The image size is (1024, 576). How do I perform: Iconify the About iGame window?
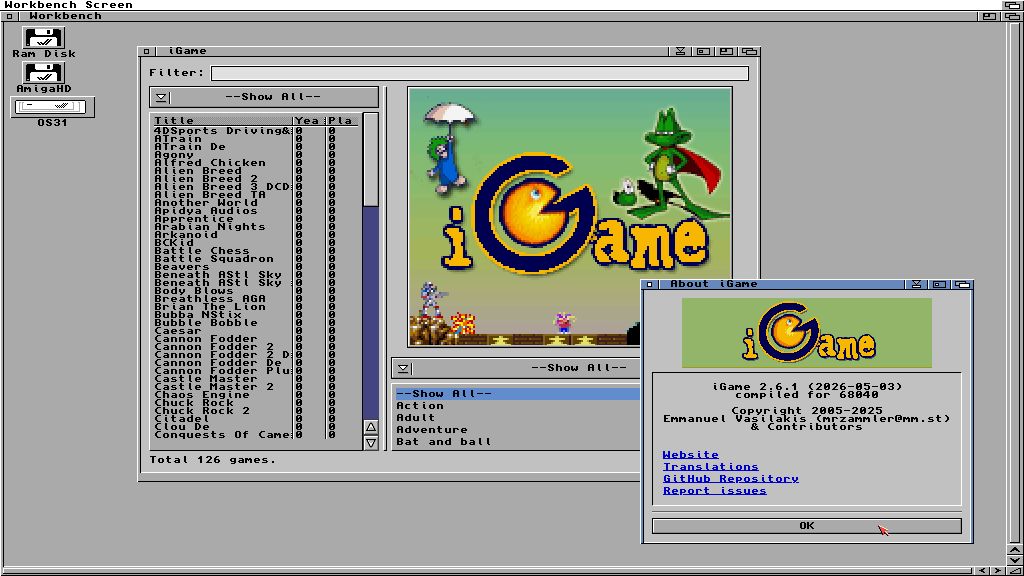[916, 284]
